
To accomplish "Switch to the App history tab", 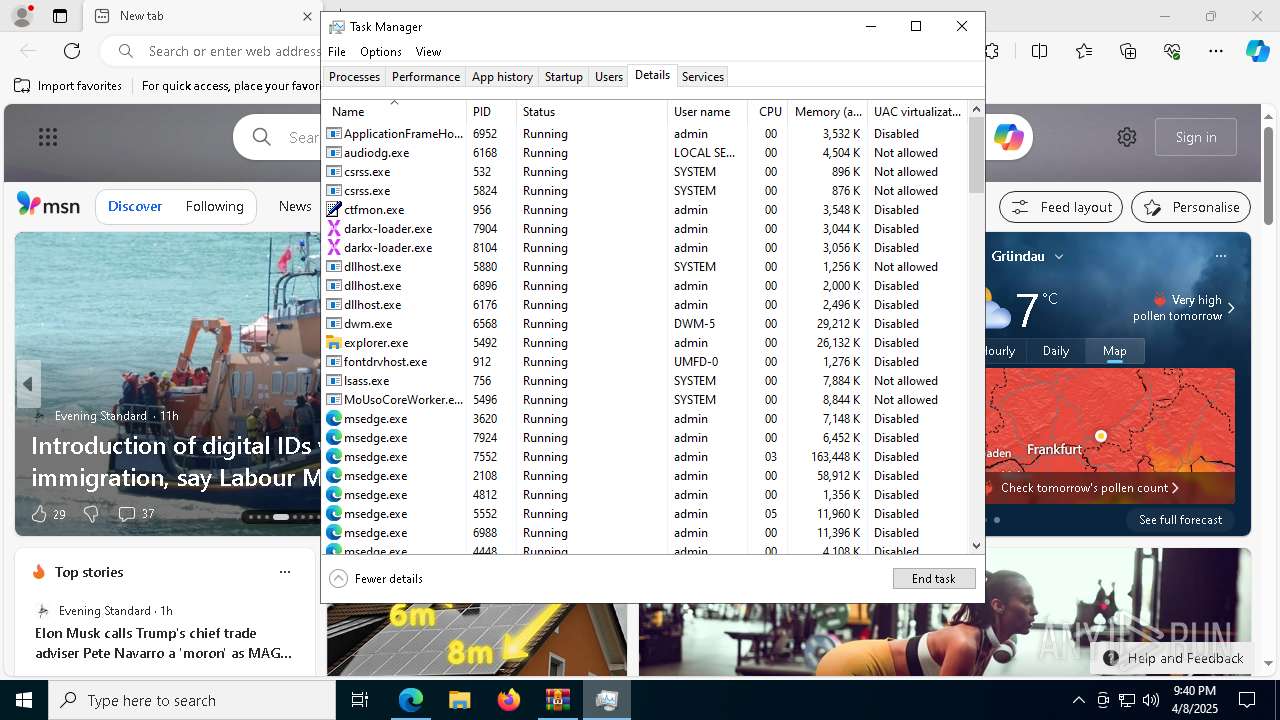I will [502, 77].
